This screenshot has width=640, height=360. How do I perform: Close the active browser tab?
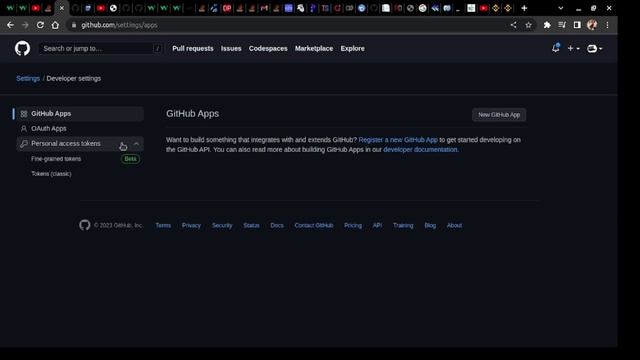click(62, 8)
